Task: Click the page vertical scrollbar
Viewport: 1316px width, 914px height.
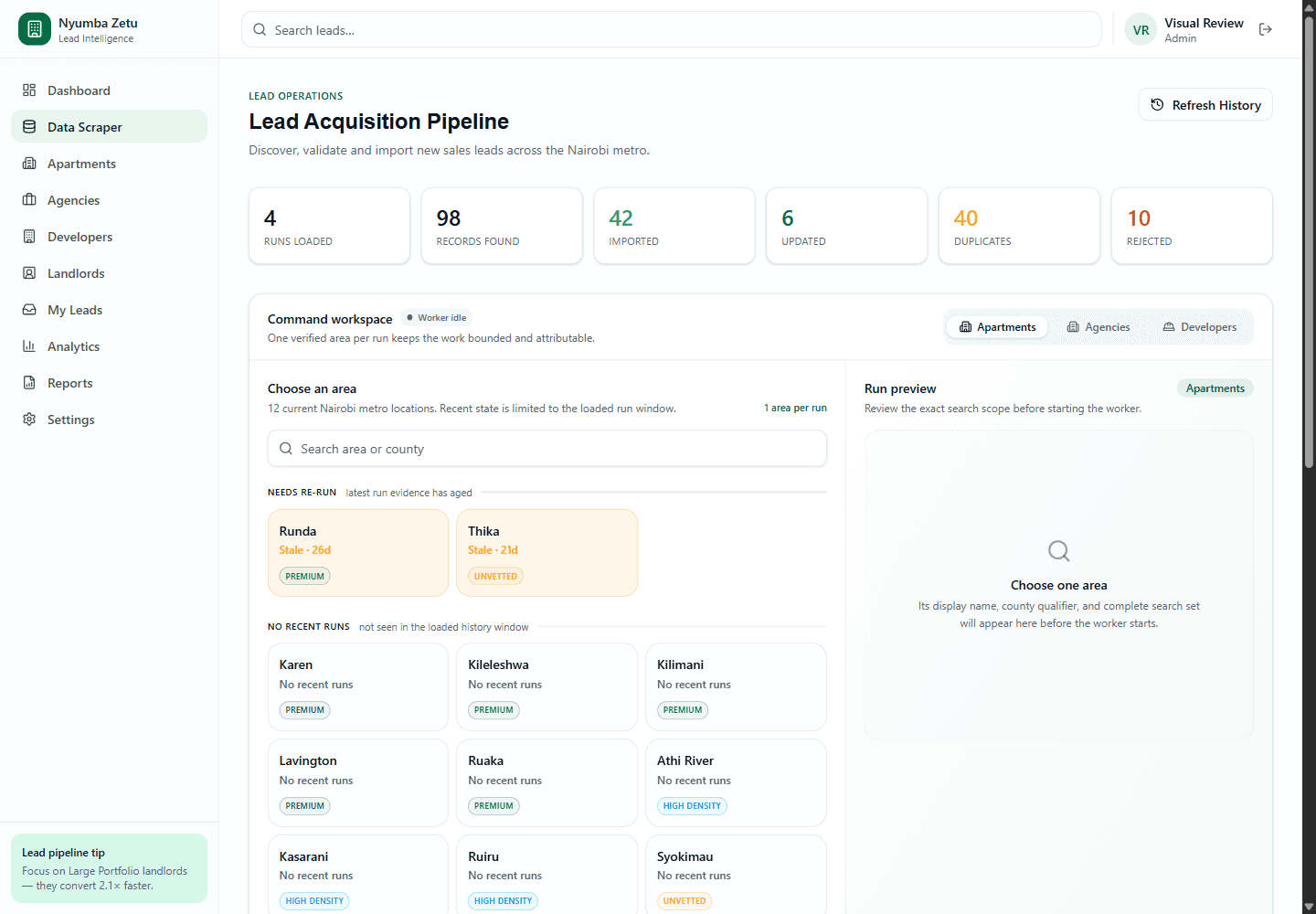Action: pos(1309,242)
